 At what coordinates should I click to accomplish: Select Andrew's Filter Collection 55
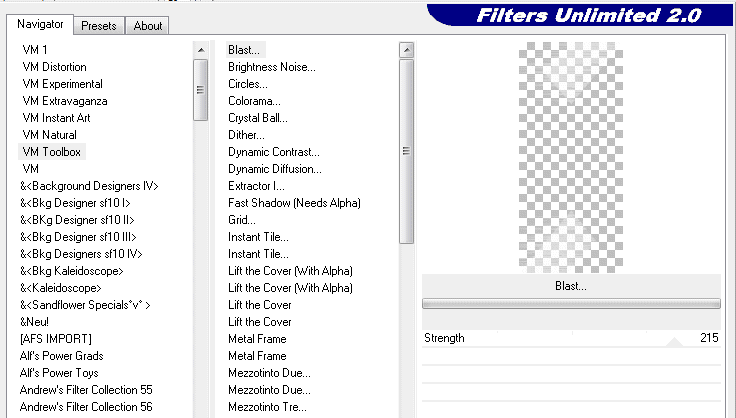tap(86, 390)
